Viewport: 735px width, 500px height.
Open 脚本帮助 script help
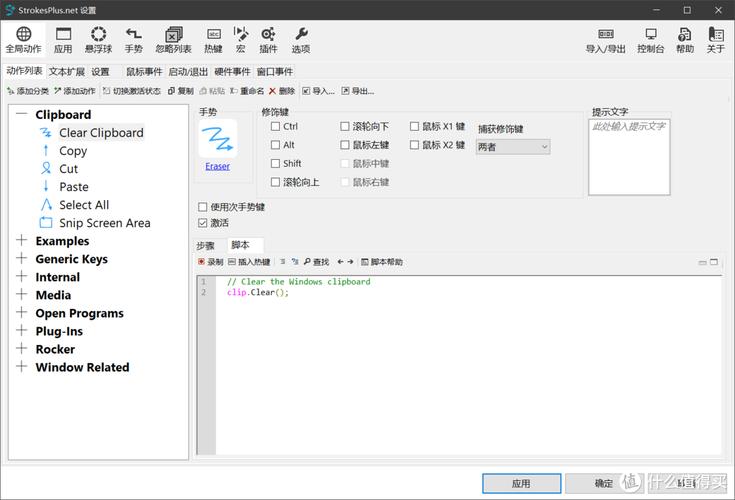point(382,262)
